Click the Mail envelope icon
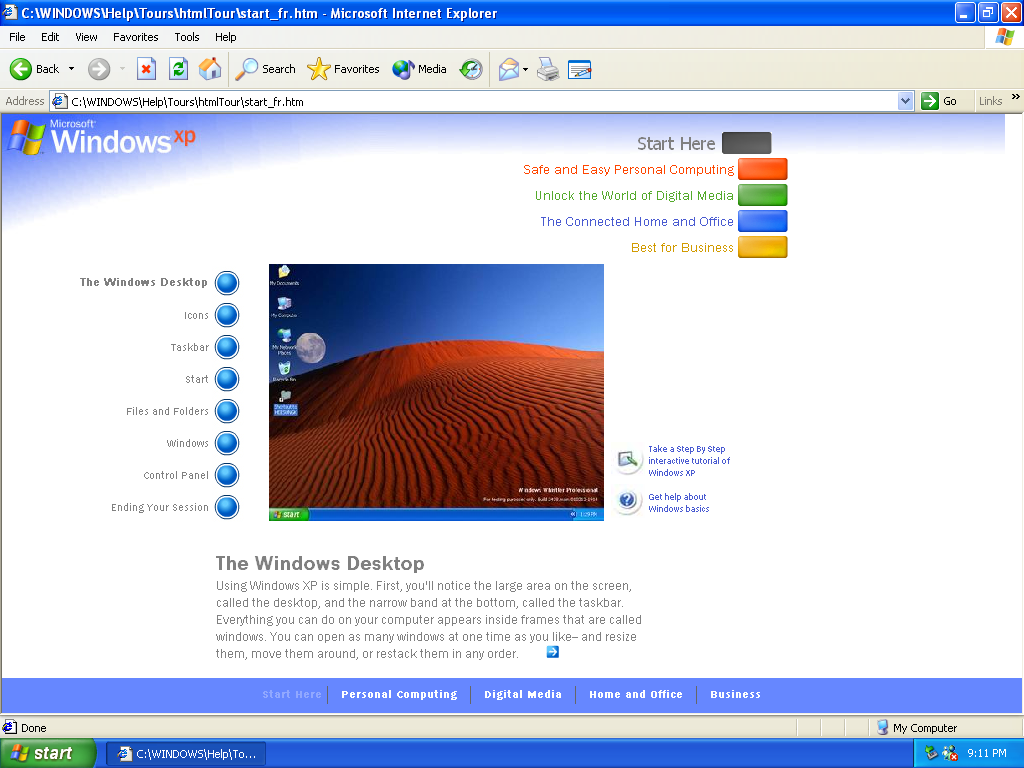Screen dimensions: 1024x768 click(x=508, y=69)
